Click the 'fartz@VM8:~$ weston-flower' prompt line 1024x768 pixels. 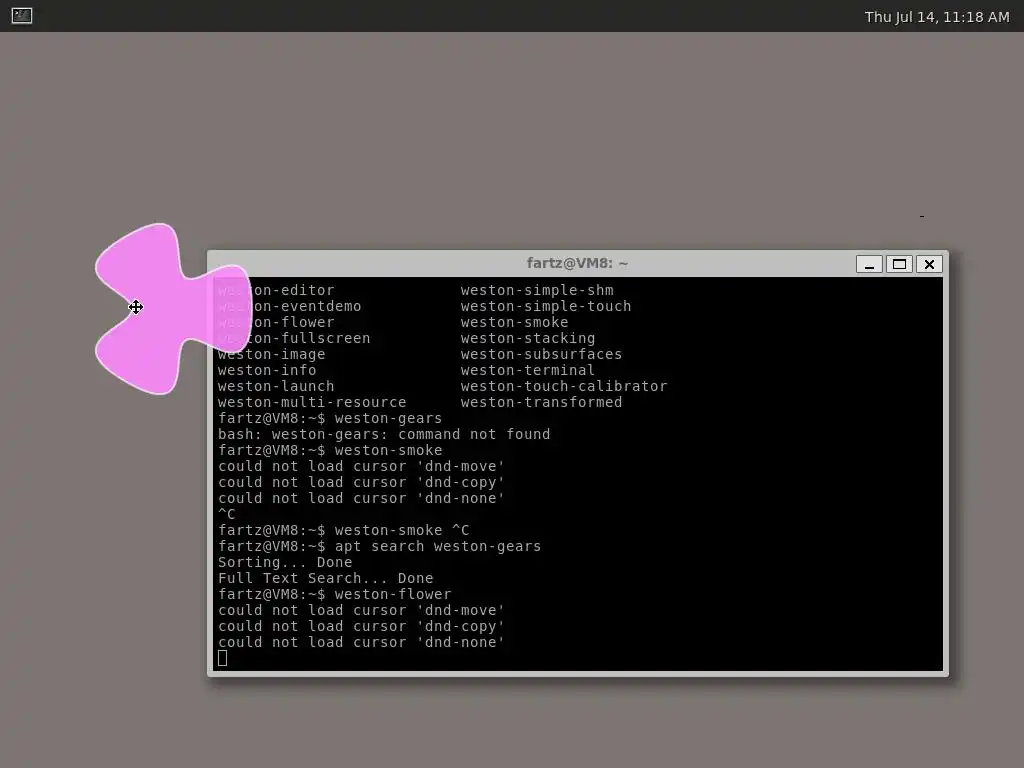334,594
